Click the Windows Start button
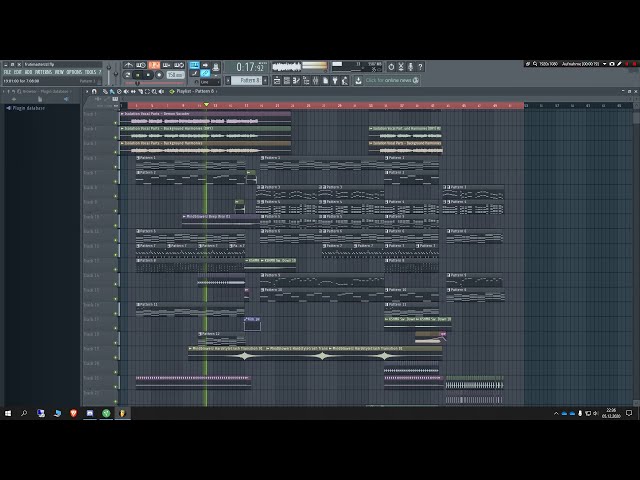The width and height of the screenshot is (640, 480). pos(8,413)
